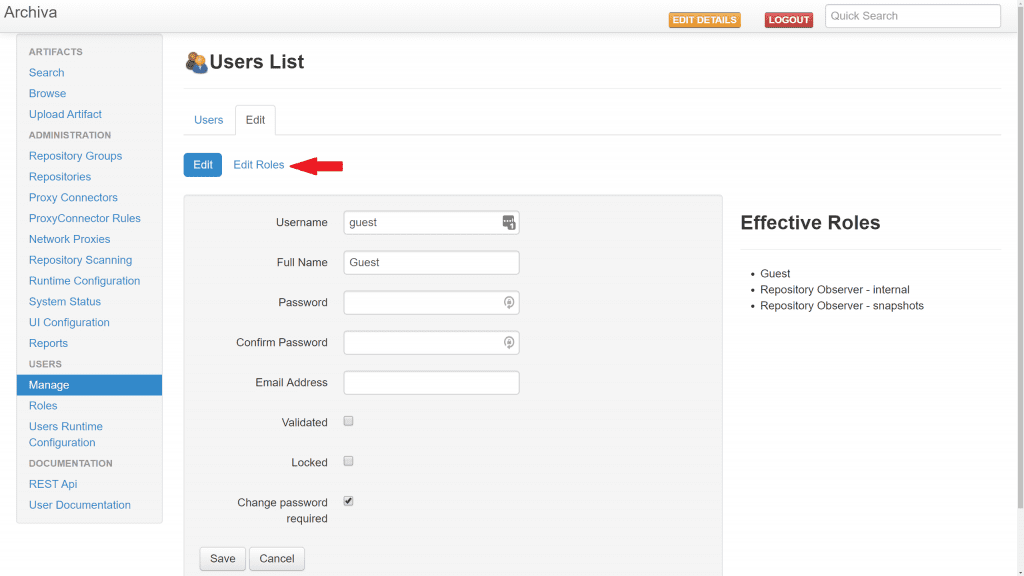Cancel the user edit form
The width and height of the screenshot is (1024, 576).
click(x=277, y=559)
